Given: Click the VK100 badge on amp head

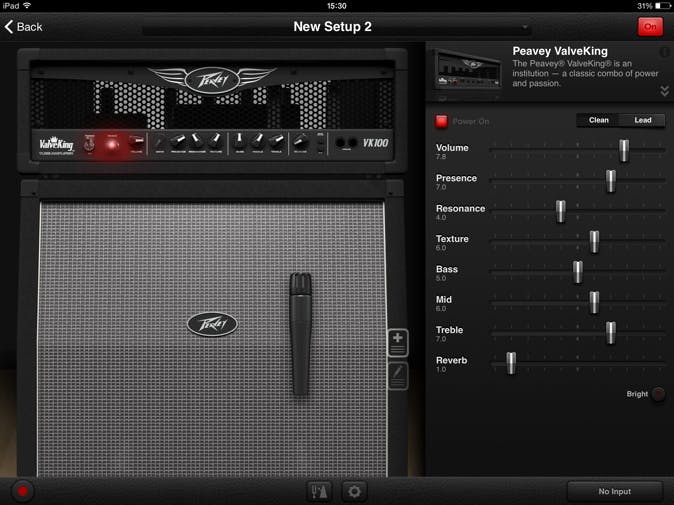Looking at the screenshot, I should [x=375, y=143].
